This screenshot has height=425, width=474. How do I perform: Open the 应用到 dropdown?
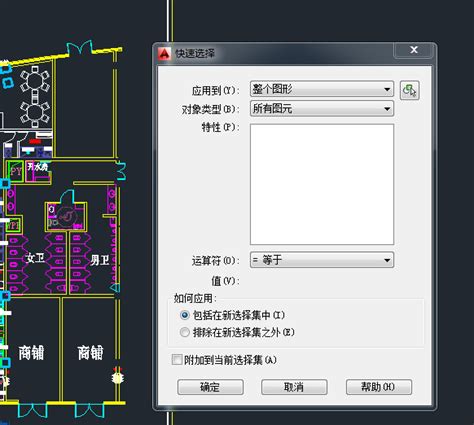pyautogui.click(x=322, y=89)
